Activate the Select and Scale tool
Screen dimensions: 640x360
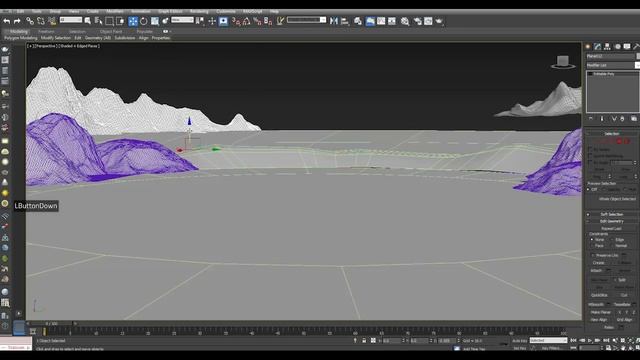click(x=155, y=21)
